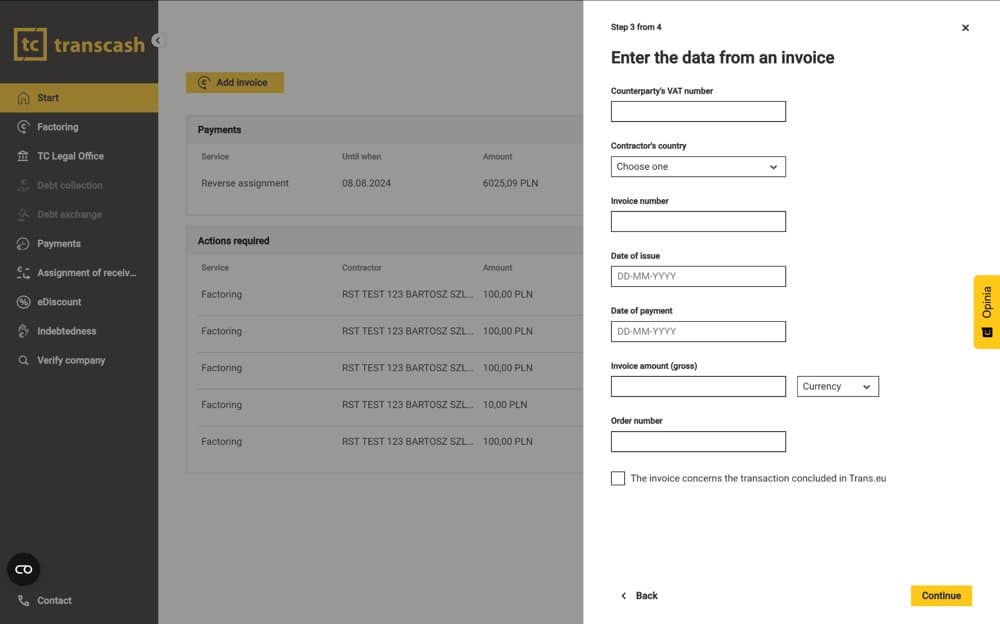Click the Contact link
Screen dimensions: 1000x624
click(54, 600)
